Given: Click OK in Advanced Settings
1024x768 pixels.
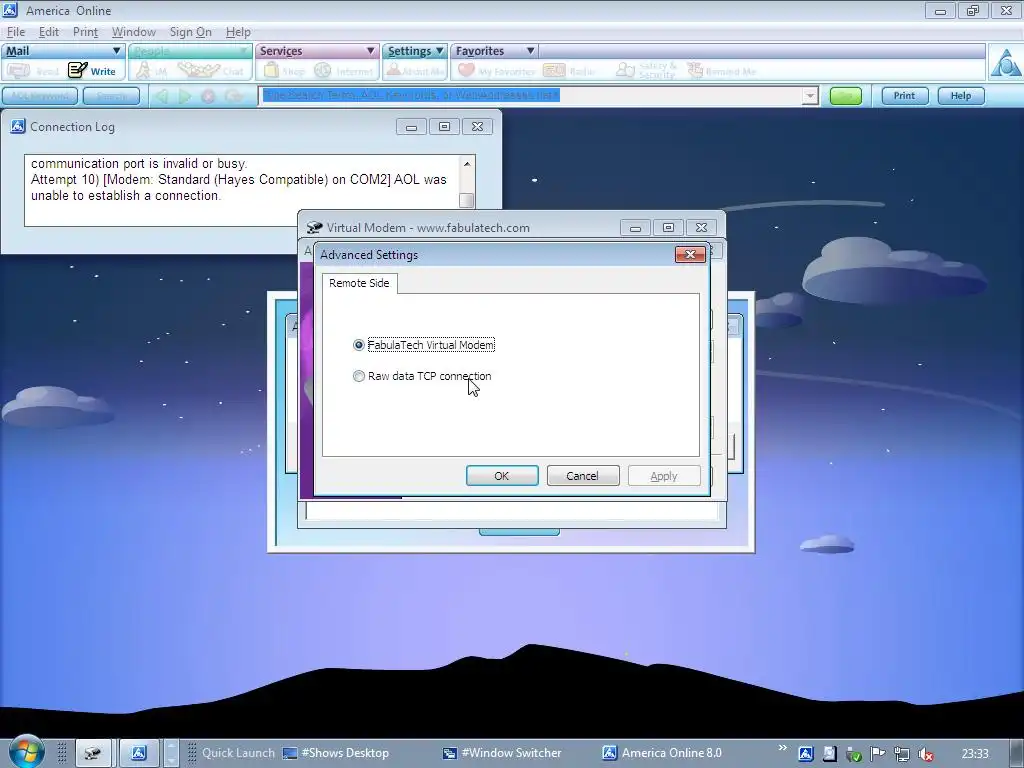Looking at the screenshot, I should pyautogui.click(x=502, y=476).
